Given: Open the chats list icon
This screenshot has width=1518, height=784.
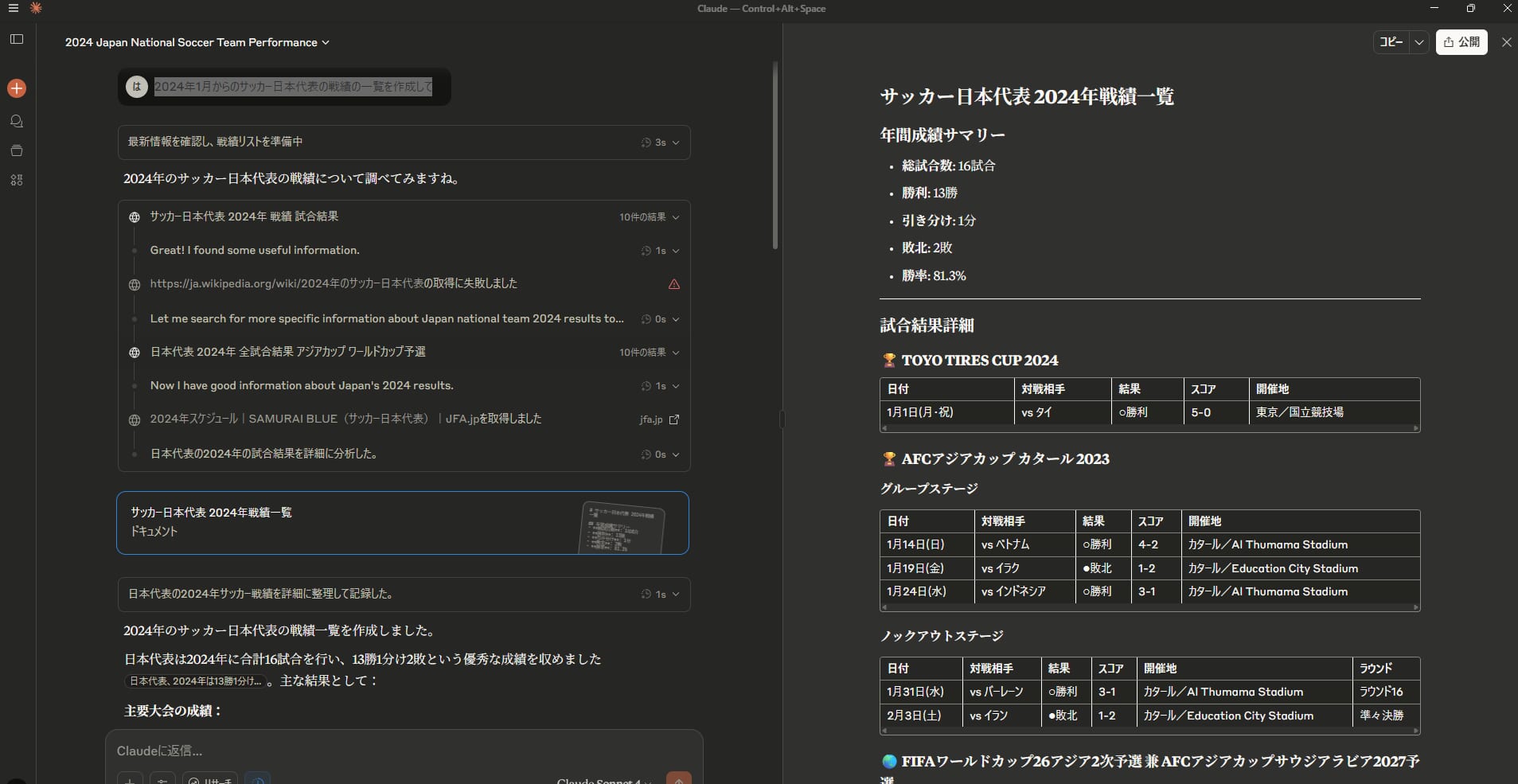Looking at the screenshot, I should (x=17, y=121).
